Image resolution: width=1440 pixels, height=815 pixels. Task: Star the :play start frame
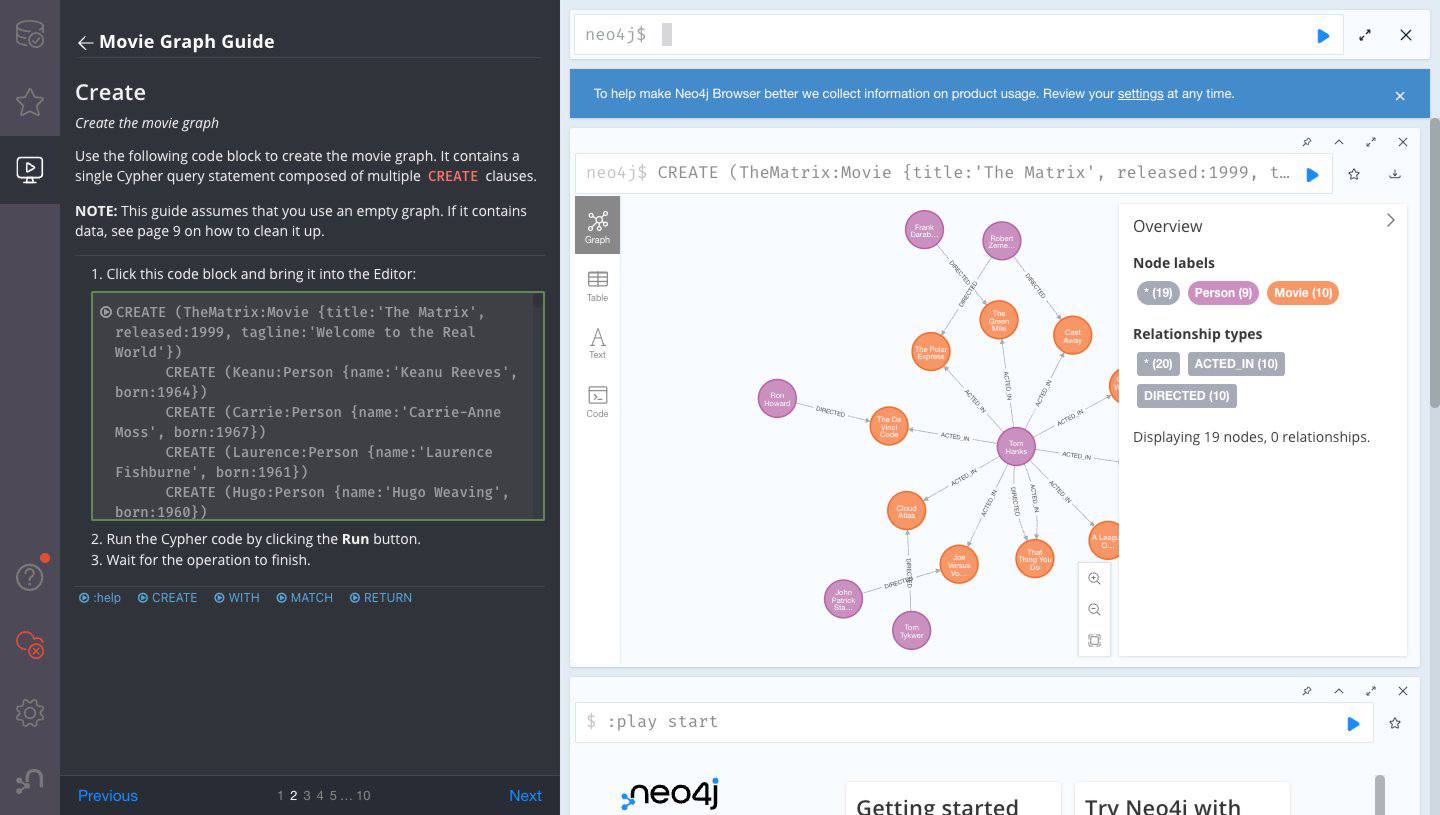click(1395, 723)
